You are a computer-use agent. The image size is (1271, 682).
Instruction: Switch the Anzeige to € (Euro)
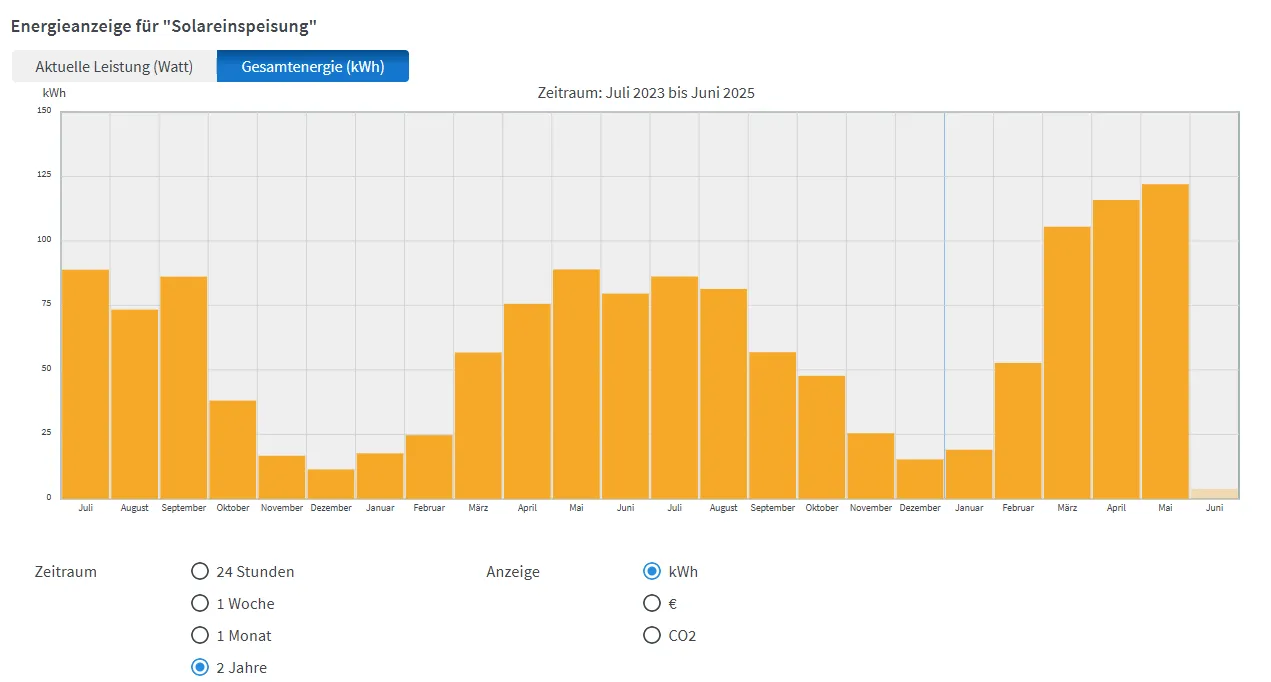(652, 604)
